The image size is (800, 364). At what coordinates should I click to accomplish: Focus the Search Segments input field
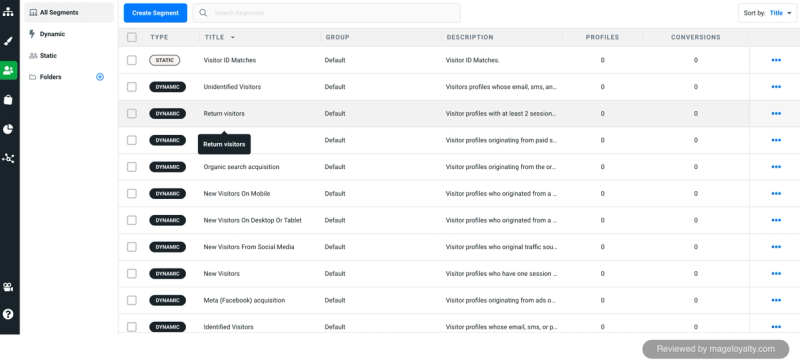[x=327, y=13]
